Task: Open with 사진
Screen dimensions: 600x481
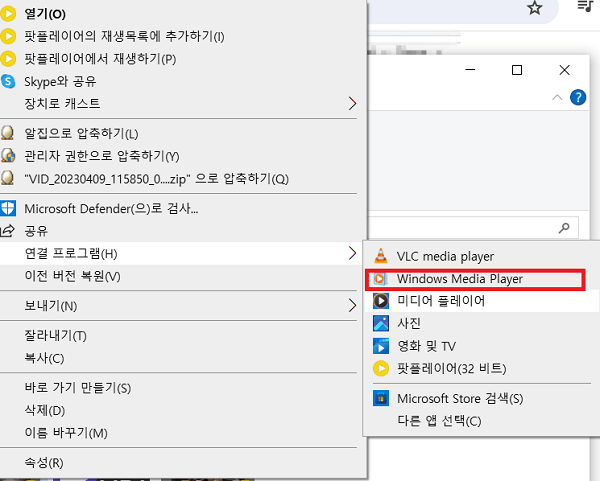Action: 409,323
